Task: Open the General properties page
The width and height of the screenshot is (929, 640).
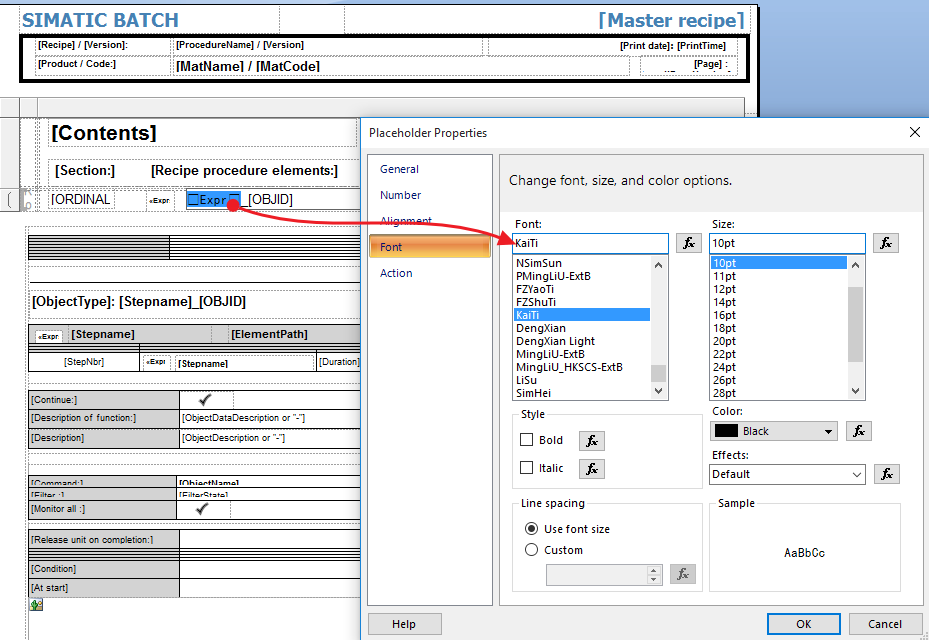Action: tap(399, 169)
